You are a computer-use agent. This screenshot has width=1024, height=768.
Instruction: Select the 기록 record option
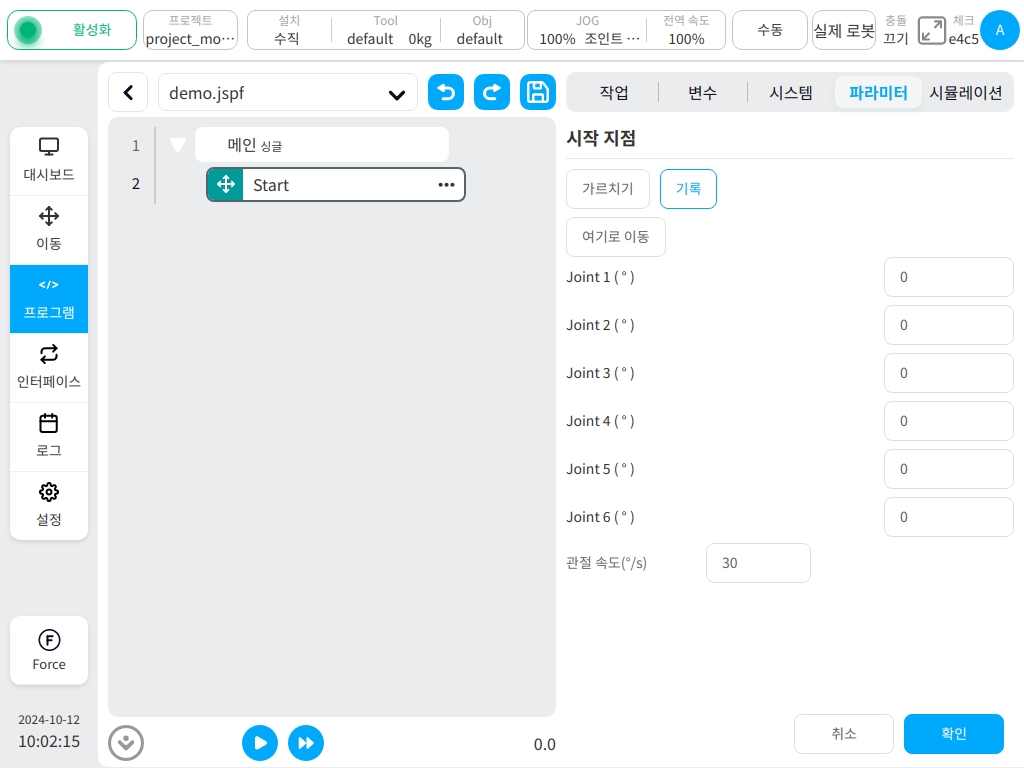[688, 189]
